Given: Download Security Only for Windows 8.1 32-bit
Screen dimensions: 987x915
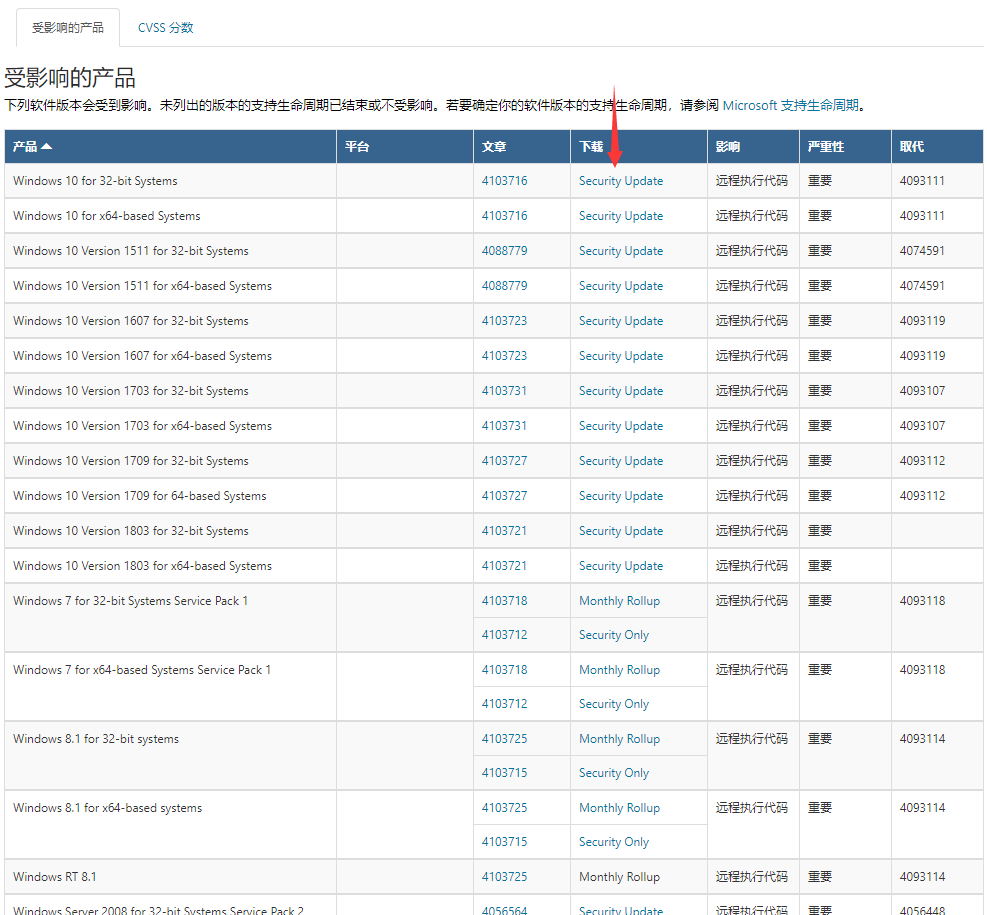Looking at the screenshot, I should 614,773.
